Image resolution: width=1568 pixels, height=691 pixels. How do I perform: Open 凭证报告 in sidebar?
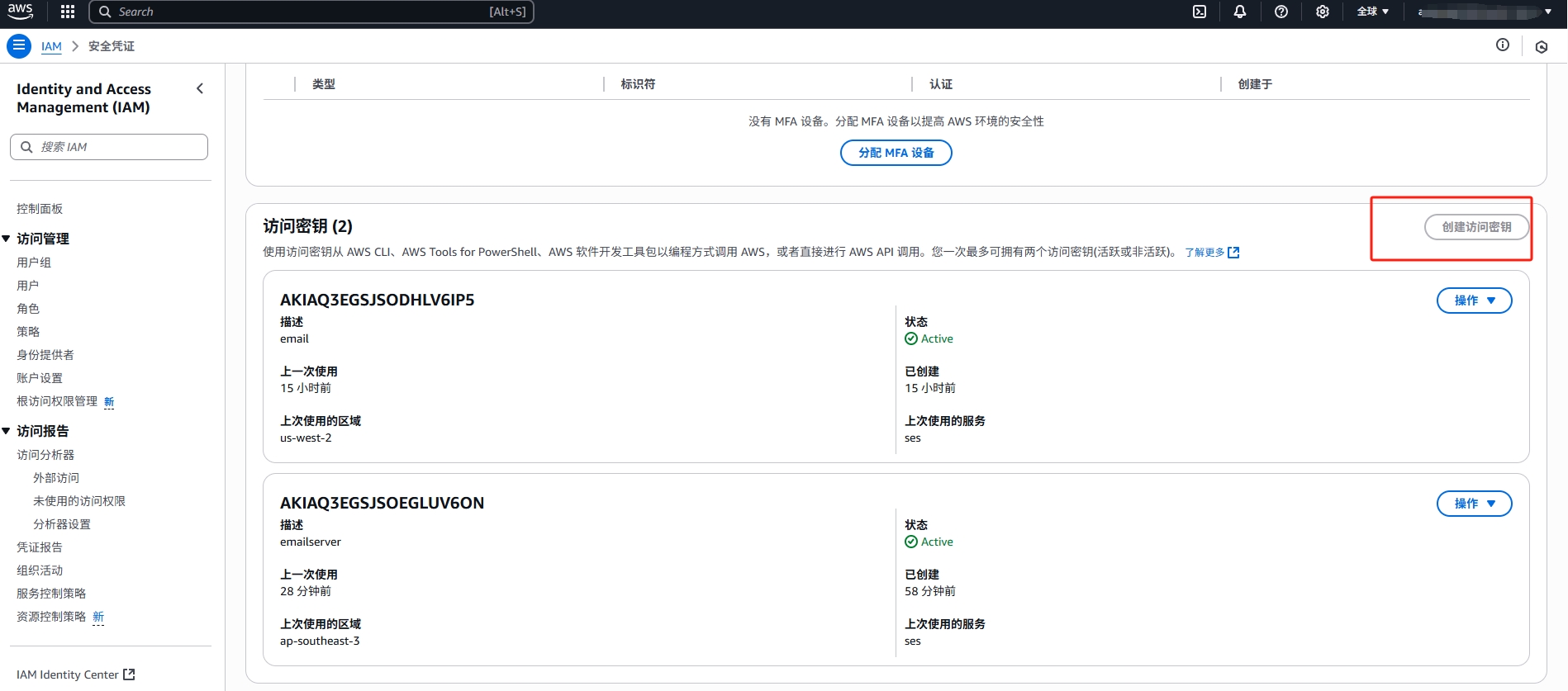40,547
